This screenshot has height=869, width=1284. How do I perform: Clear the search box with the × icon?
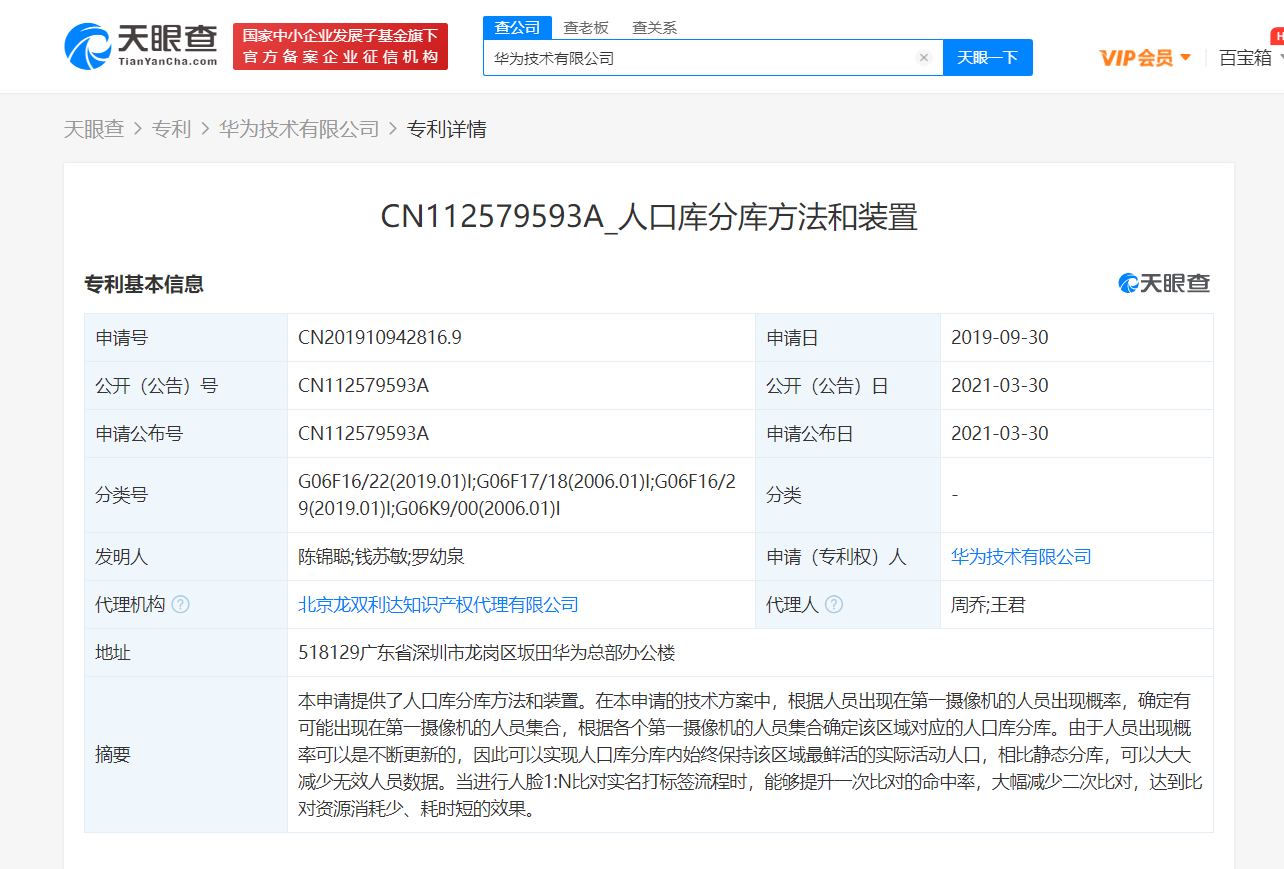point(923,57)
